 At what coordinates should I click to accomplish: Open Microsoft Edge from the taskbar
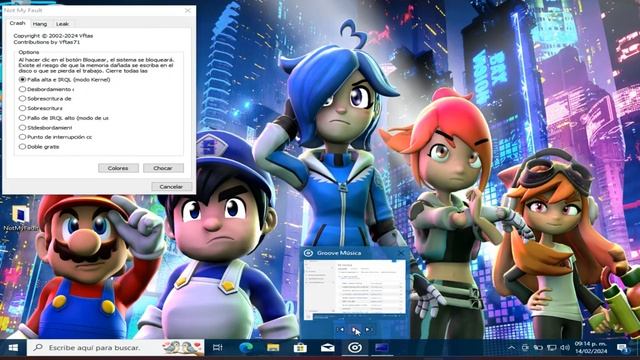click(246, 348)
